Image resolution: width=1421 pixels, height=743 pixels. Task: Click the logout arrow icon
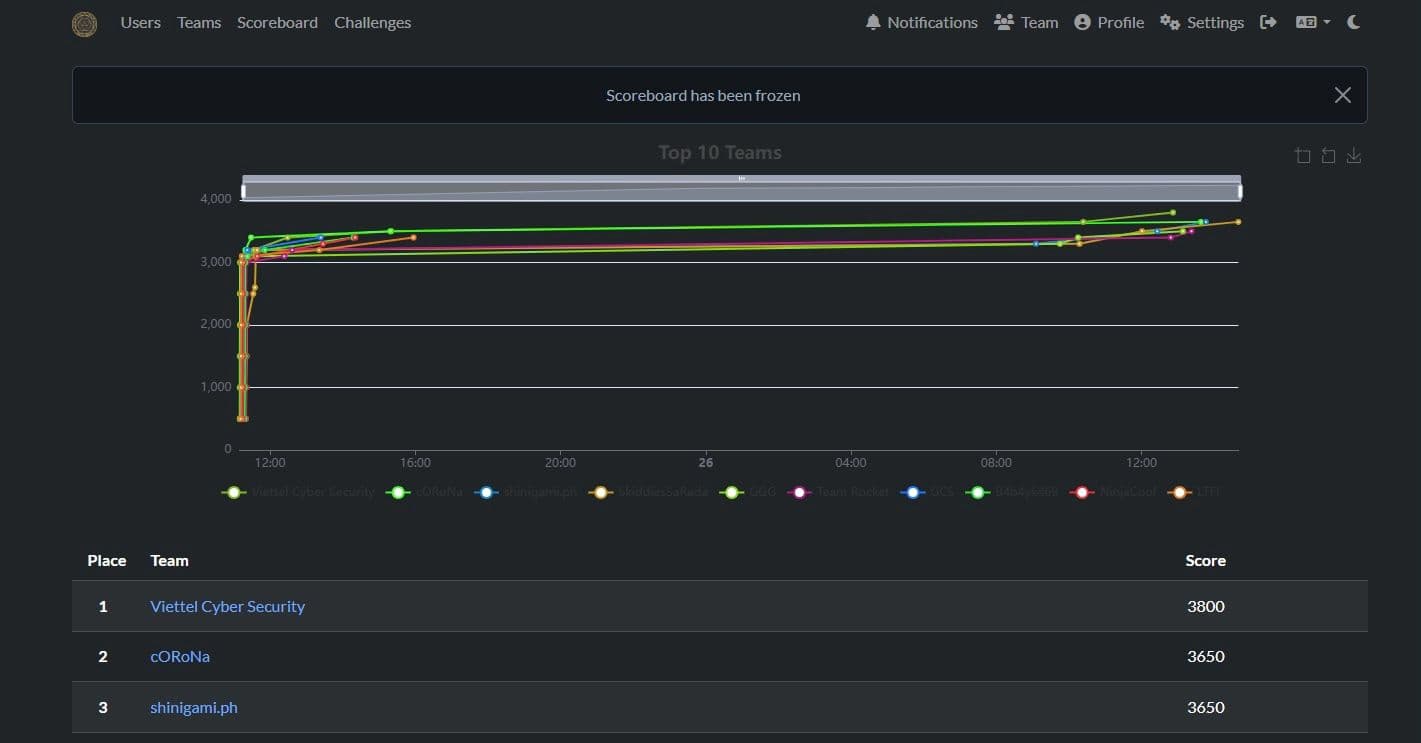pos(1268,22)
